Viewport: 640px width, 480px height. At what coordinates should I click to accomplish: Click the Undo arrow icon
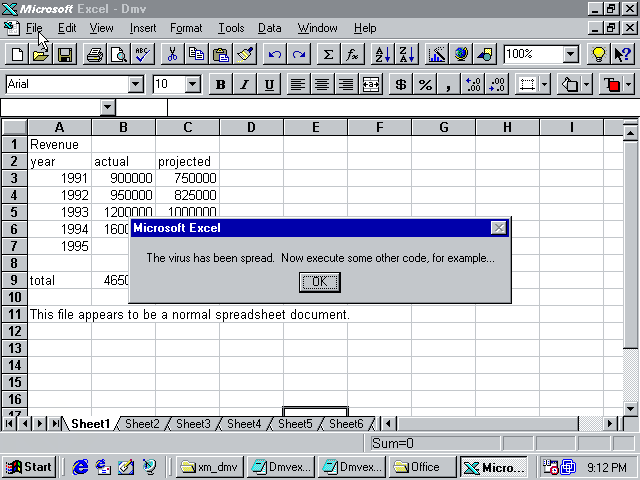click(x=275, y=54)
